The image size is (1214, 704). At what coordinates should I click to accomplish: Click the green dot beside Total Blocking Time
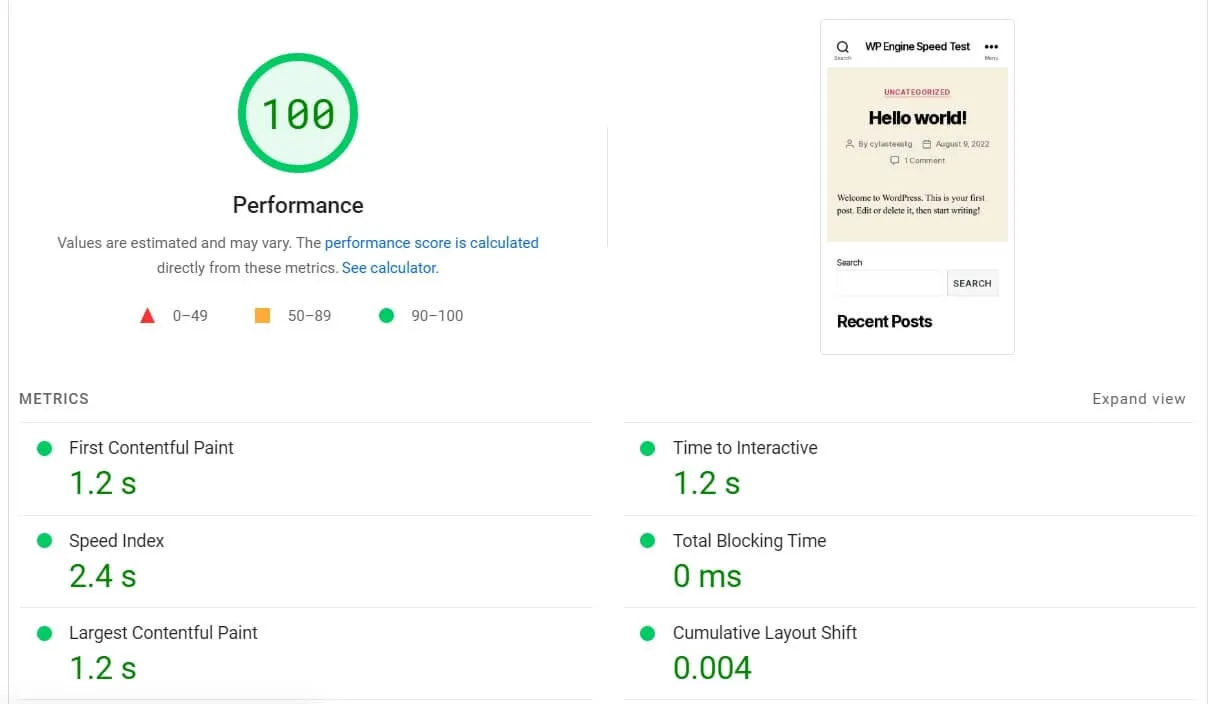[648, 541]
